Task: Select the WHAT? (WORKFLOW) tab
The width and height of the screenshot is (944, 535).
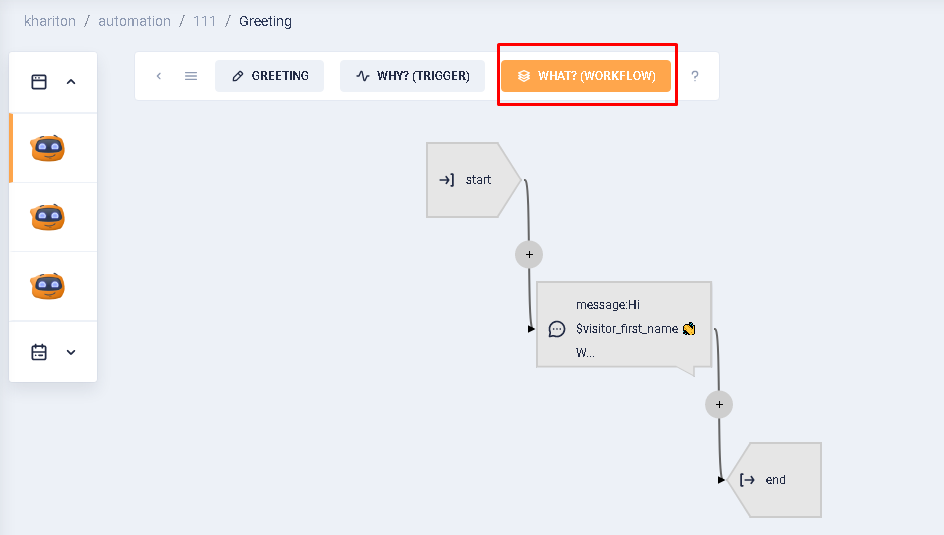Action: (586, 76)
